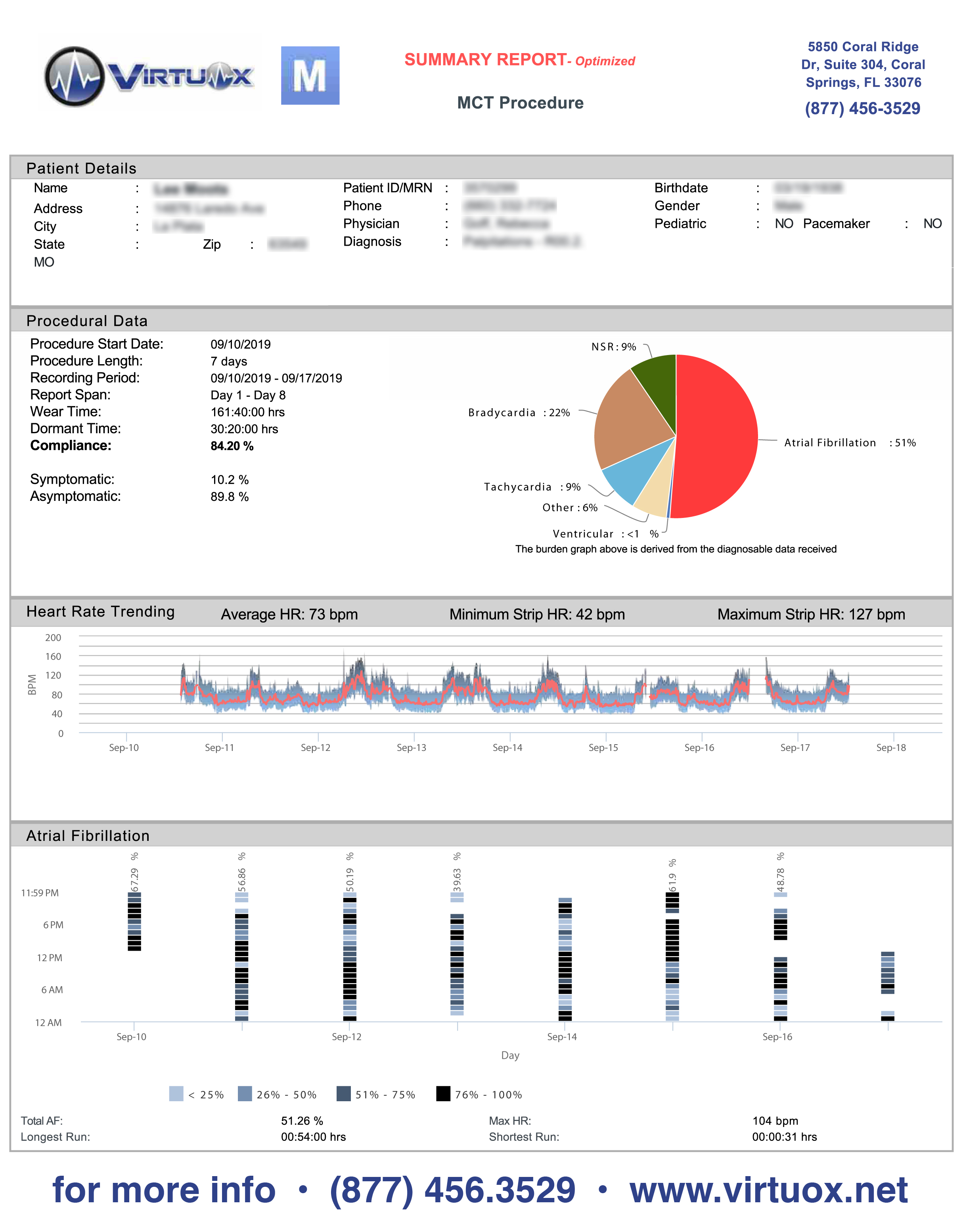
Task: Click the MCT Procedure heading
Action: [520, 103]
